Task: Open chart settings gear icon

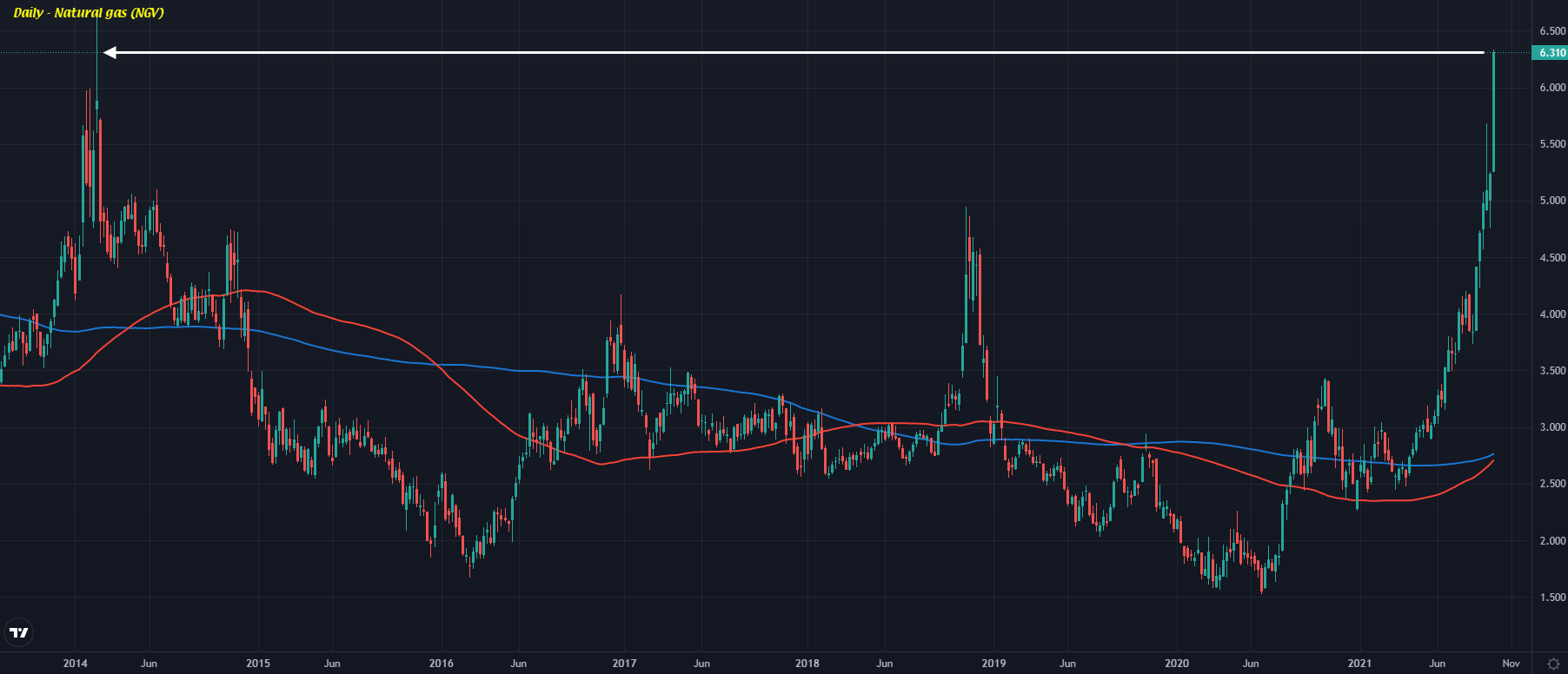Action: 1553,664
